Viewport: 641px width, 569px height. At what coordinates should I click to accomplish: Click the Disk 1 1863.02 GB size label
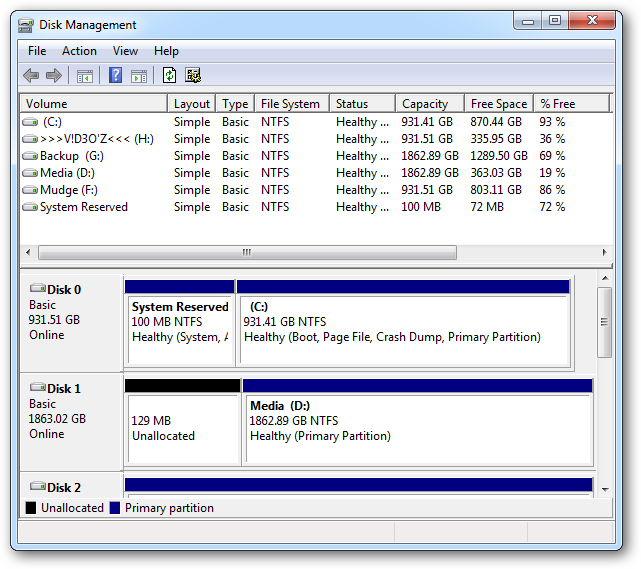coord(57,419)
